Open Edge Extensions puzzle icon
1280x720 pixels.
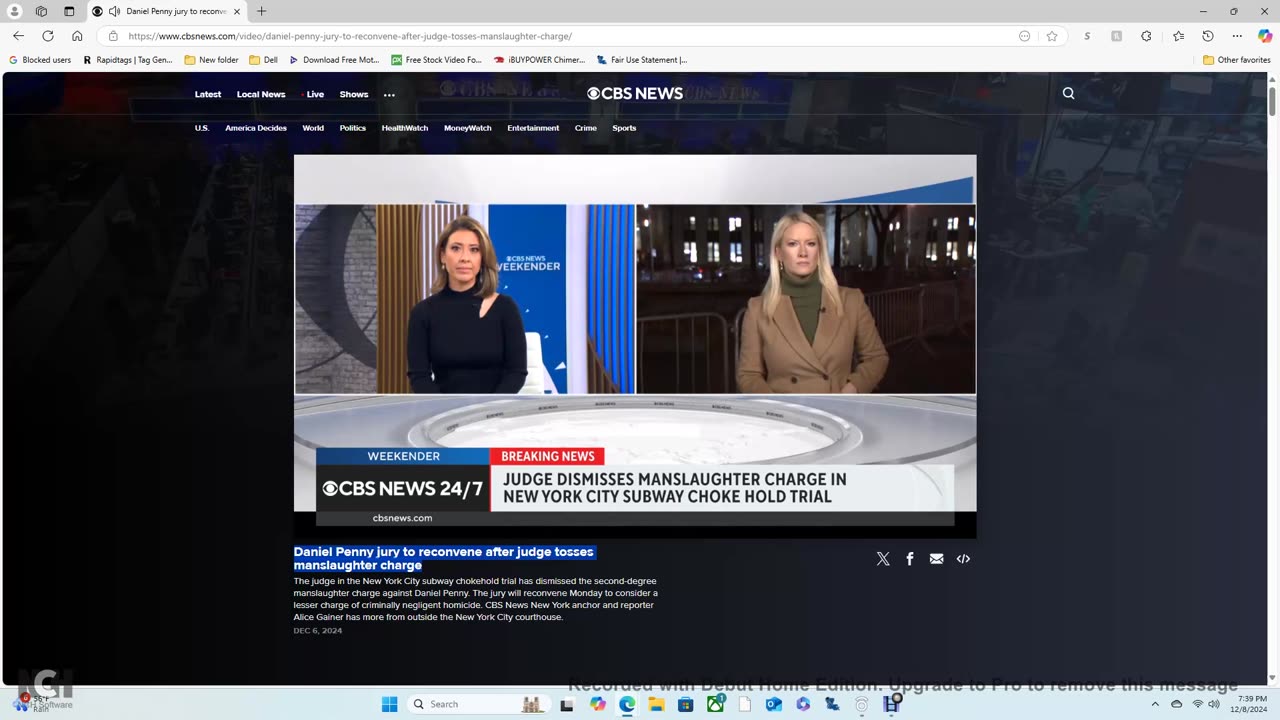[x=1146, y=36]
